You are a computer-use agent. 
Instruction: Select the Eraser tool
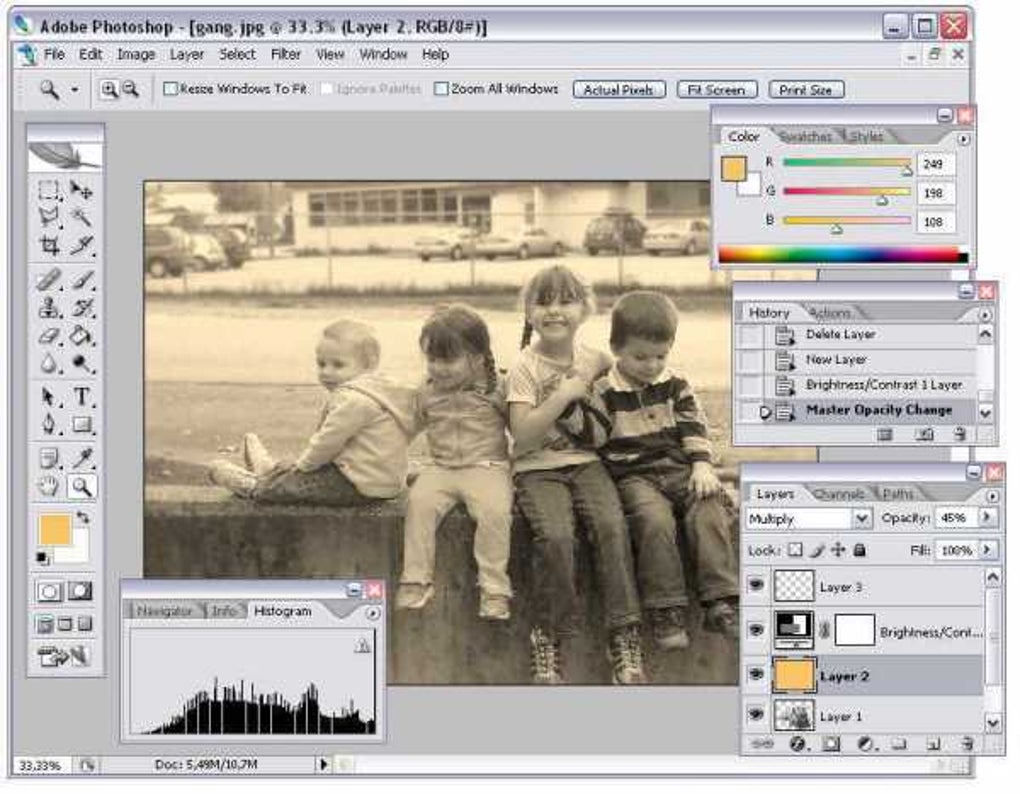(x=49, y=337)
